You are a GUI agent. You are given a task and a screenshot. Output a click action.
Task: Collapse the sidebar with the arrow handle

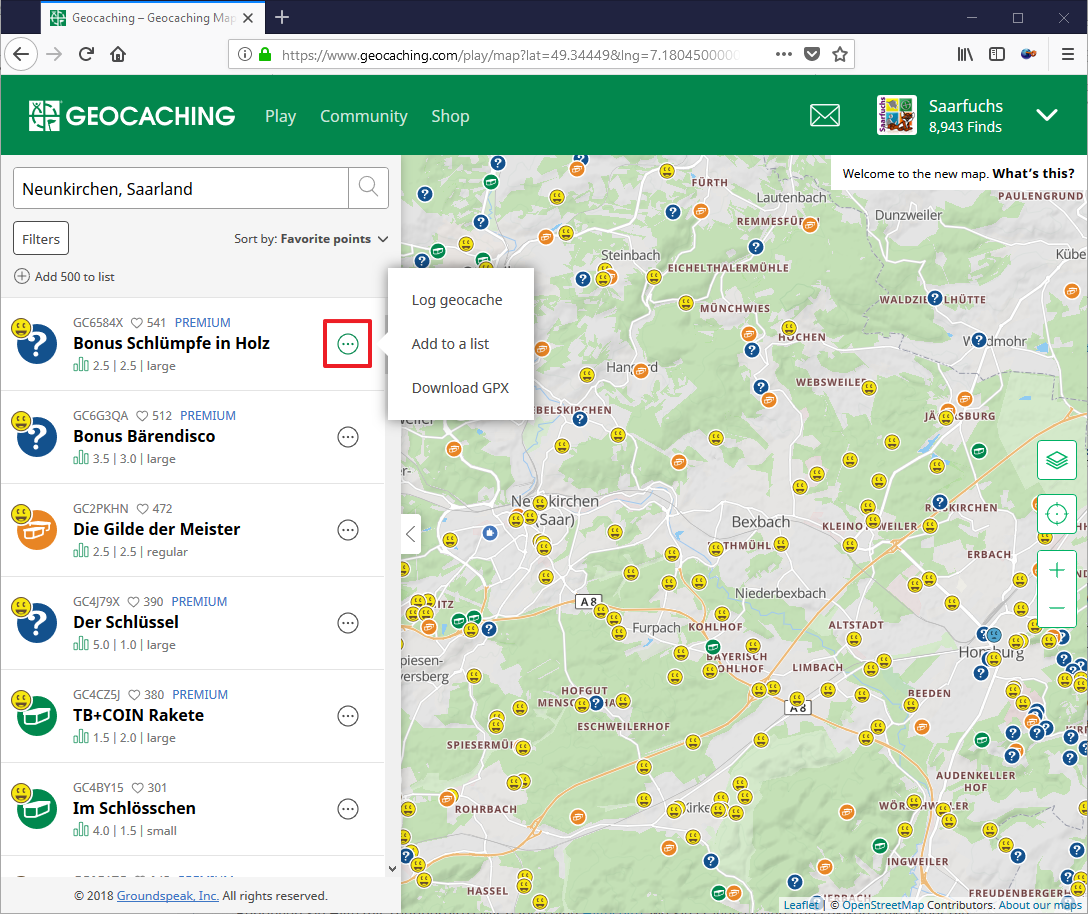coord(411,534)
